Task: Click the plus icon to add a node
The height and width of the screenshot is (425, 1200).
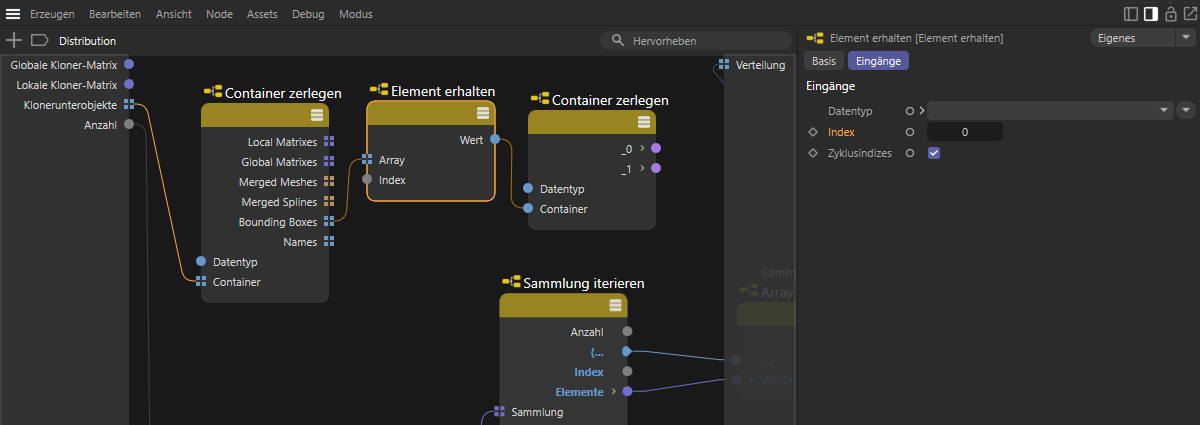Action: click(14, 40)
